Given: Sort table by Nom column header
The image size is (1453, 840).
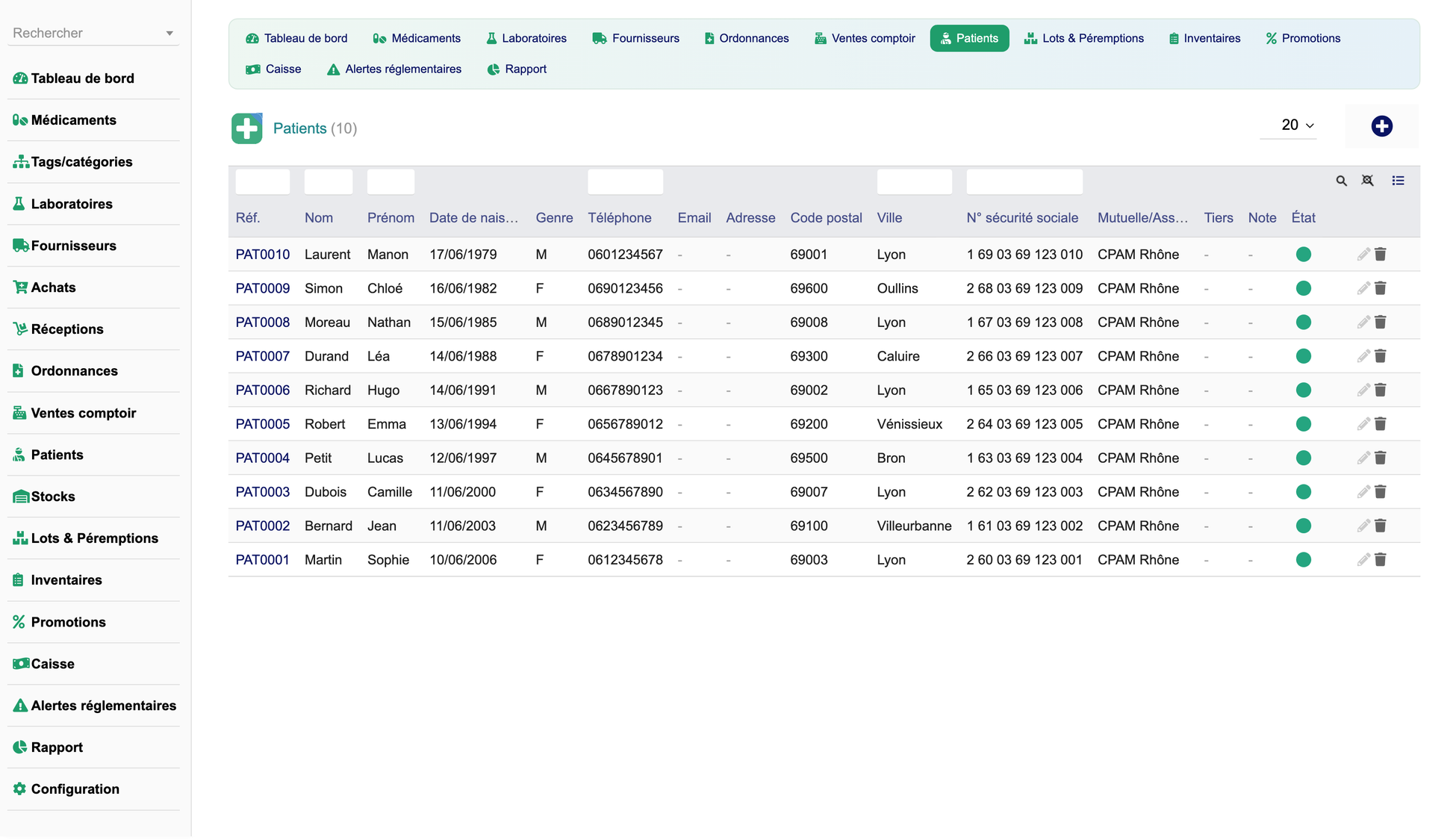Looking at the screenshot, I should [319, 218].
